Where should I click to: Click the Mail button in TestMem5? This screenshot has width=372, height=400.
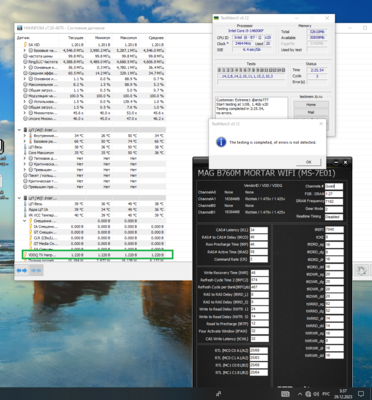pyautogui.click(x=311, y=113)
